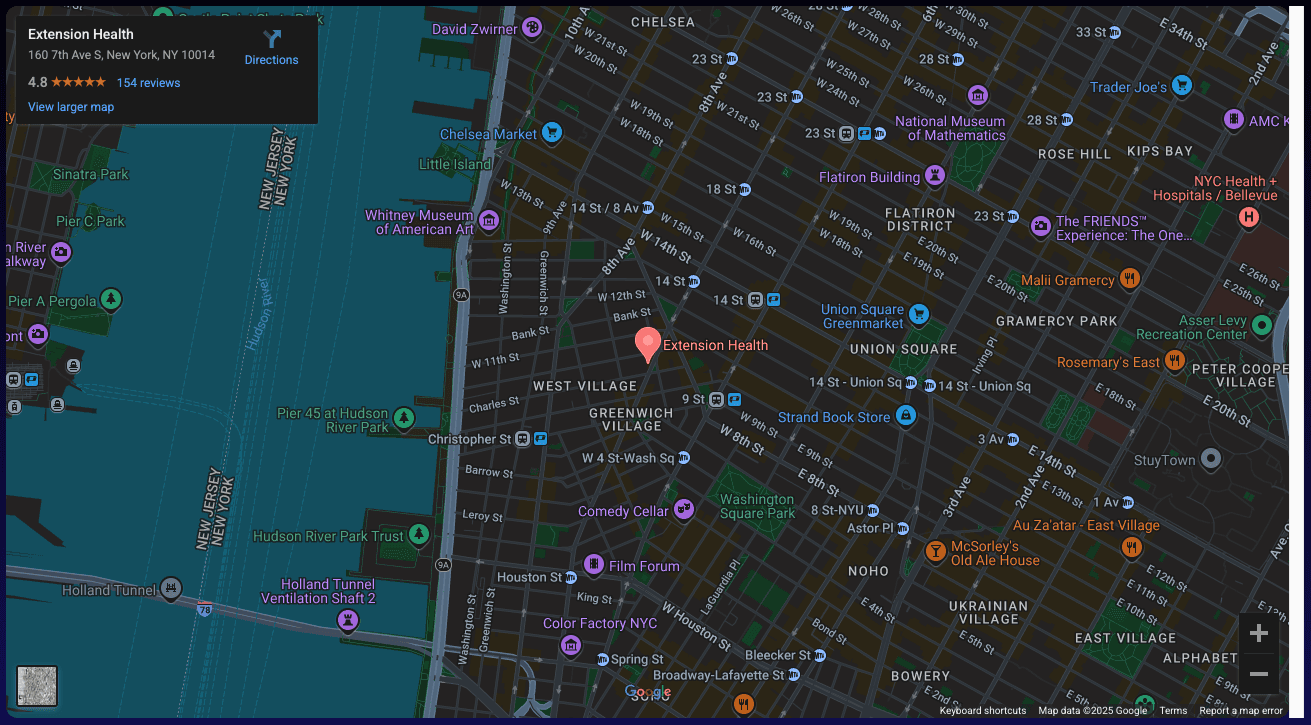
Task: Click the Malii Gramercy restaurant icon
Action: pyautogui.click(x=1130, y=279)
